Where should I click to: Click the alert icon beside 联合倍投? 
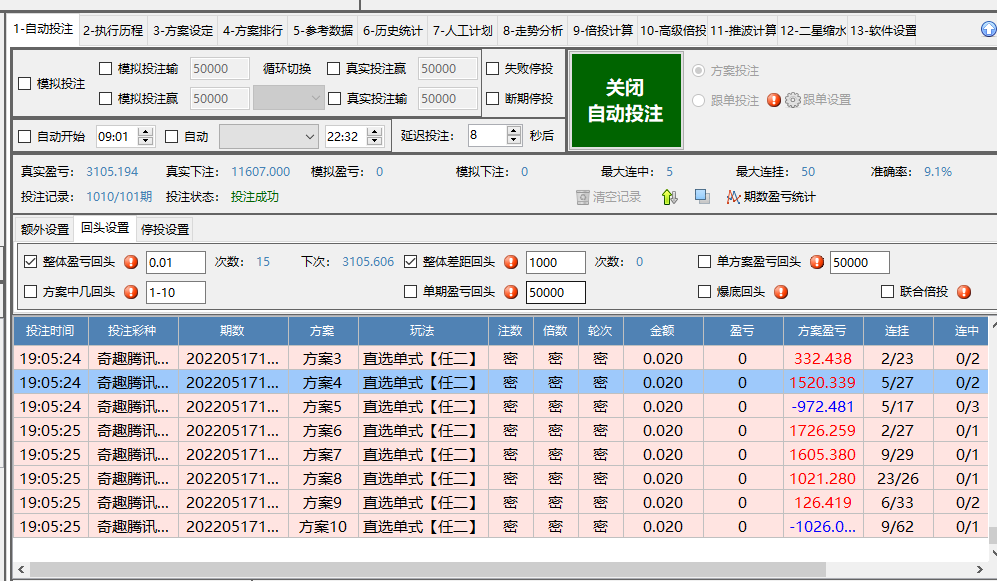(964, 292)
